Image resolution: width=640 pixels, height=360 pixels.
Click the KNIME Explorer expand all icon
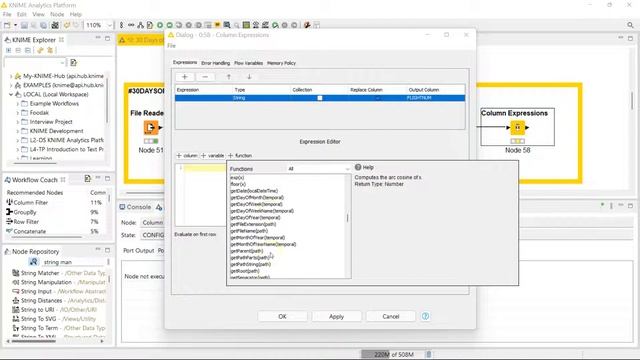pyautogui.click(x=9, y=50)
